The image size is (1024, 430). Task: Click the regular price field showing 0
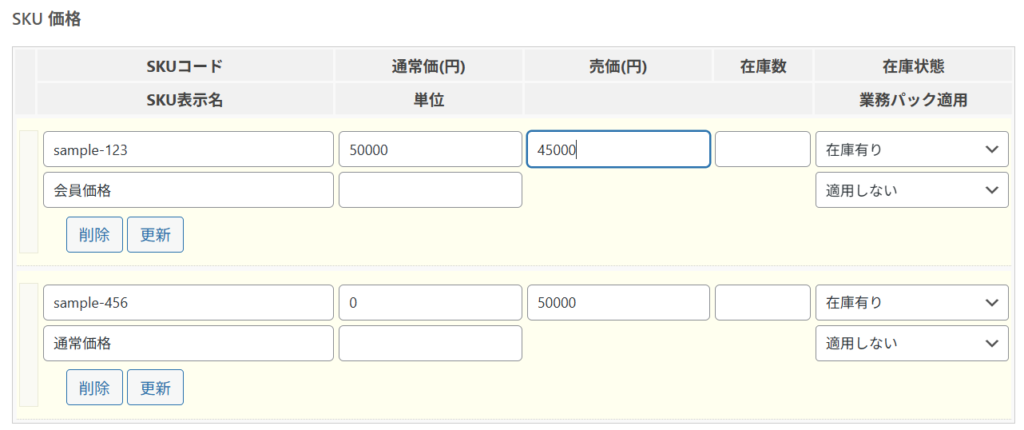(x=430, y=303)
